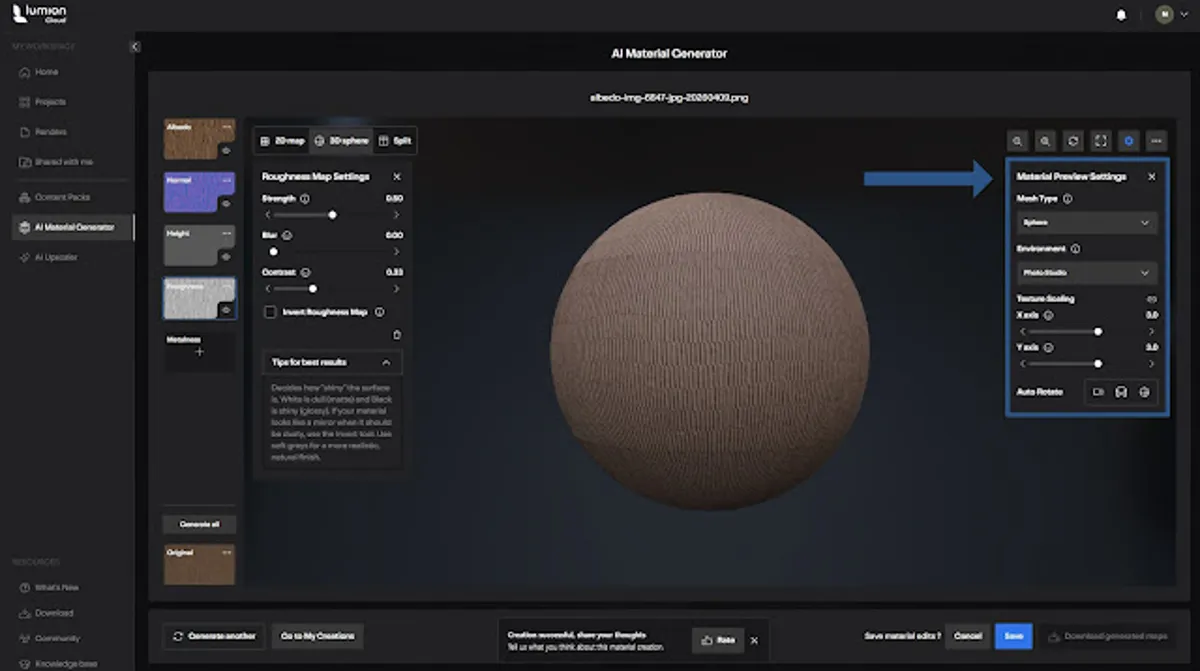The height and width of the screenshot is (671, 1200).
Task: Select the Albedo map thumbnail
Action: [199, 139]
